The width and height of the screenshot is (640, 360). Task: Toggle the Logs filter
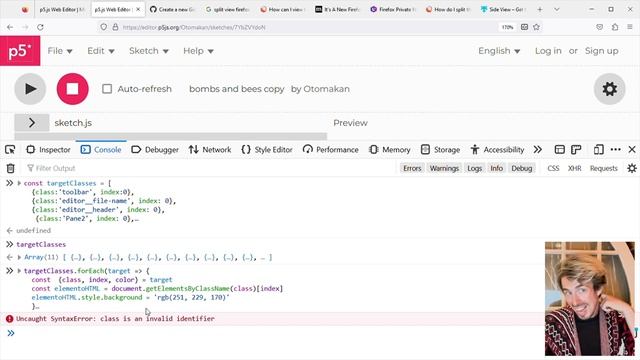[474, 168]
